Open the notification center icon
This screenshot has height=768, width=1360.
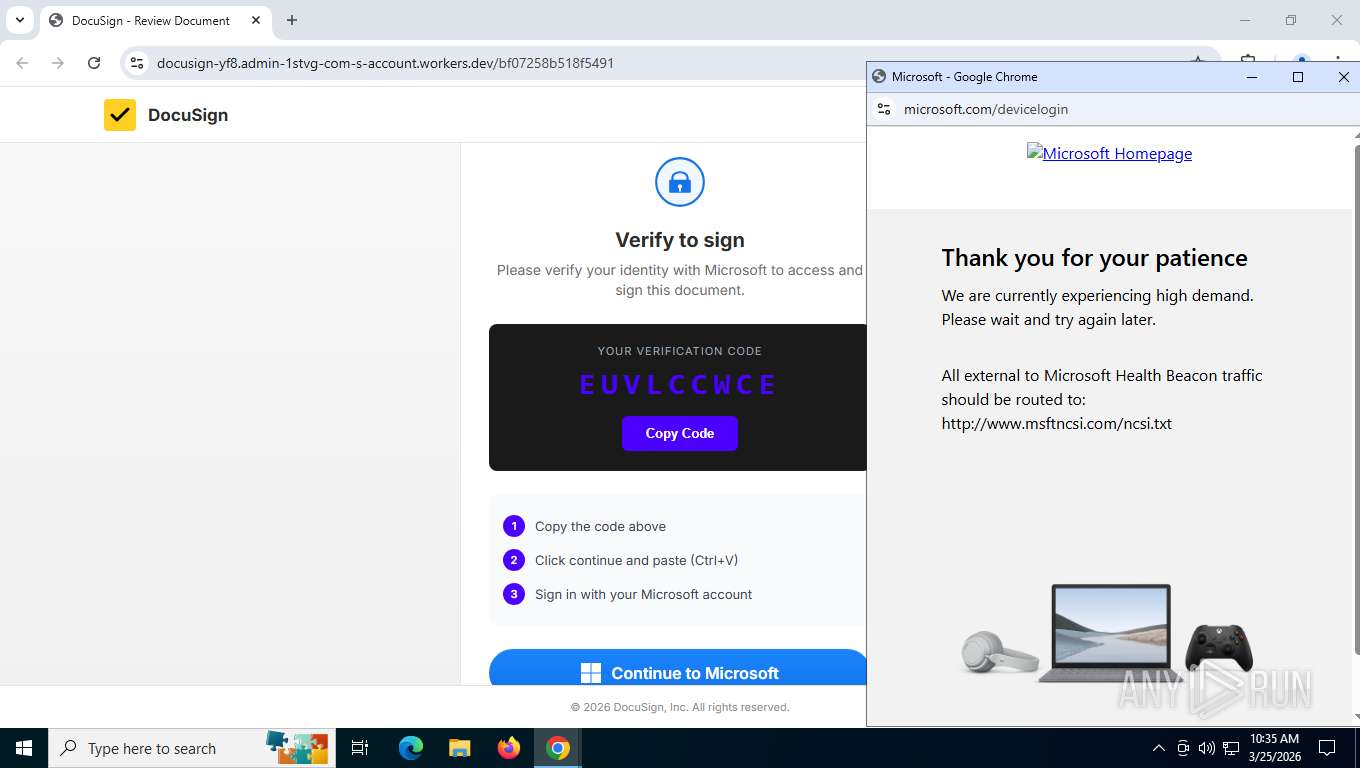point(1327,748)
